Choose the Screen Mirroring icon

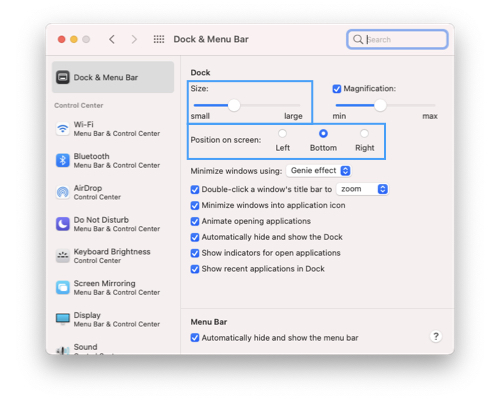click(63, 287)
